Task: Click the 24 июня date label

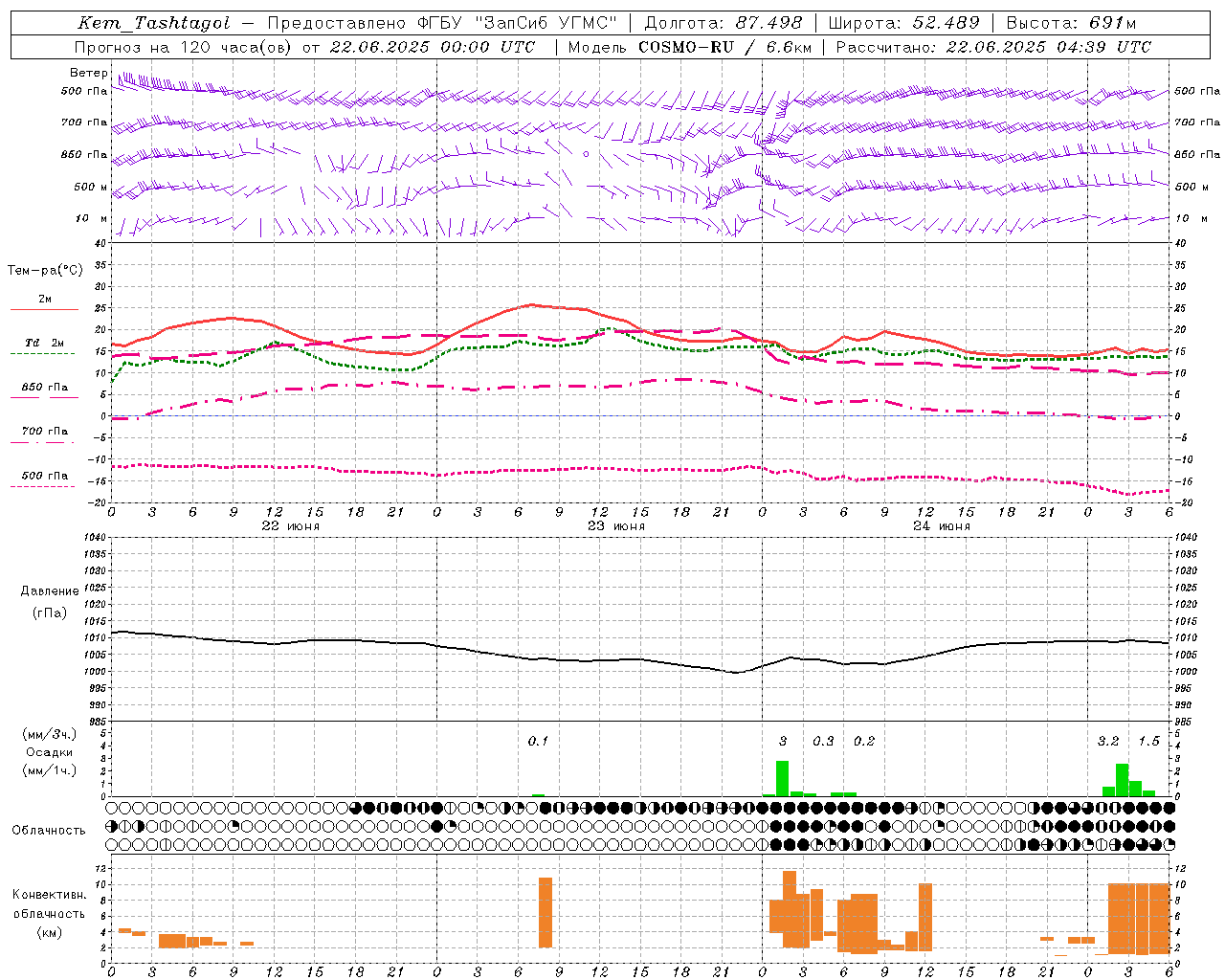Action: tap(942, 526)
